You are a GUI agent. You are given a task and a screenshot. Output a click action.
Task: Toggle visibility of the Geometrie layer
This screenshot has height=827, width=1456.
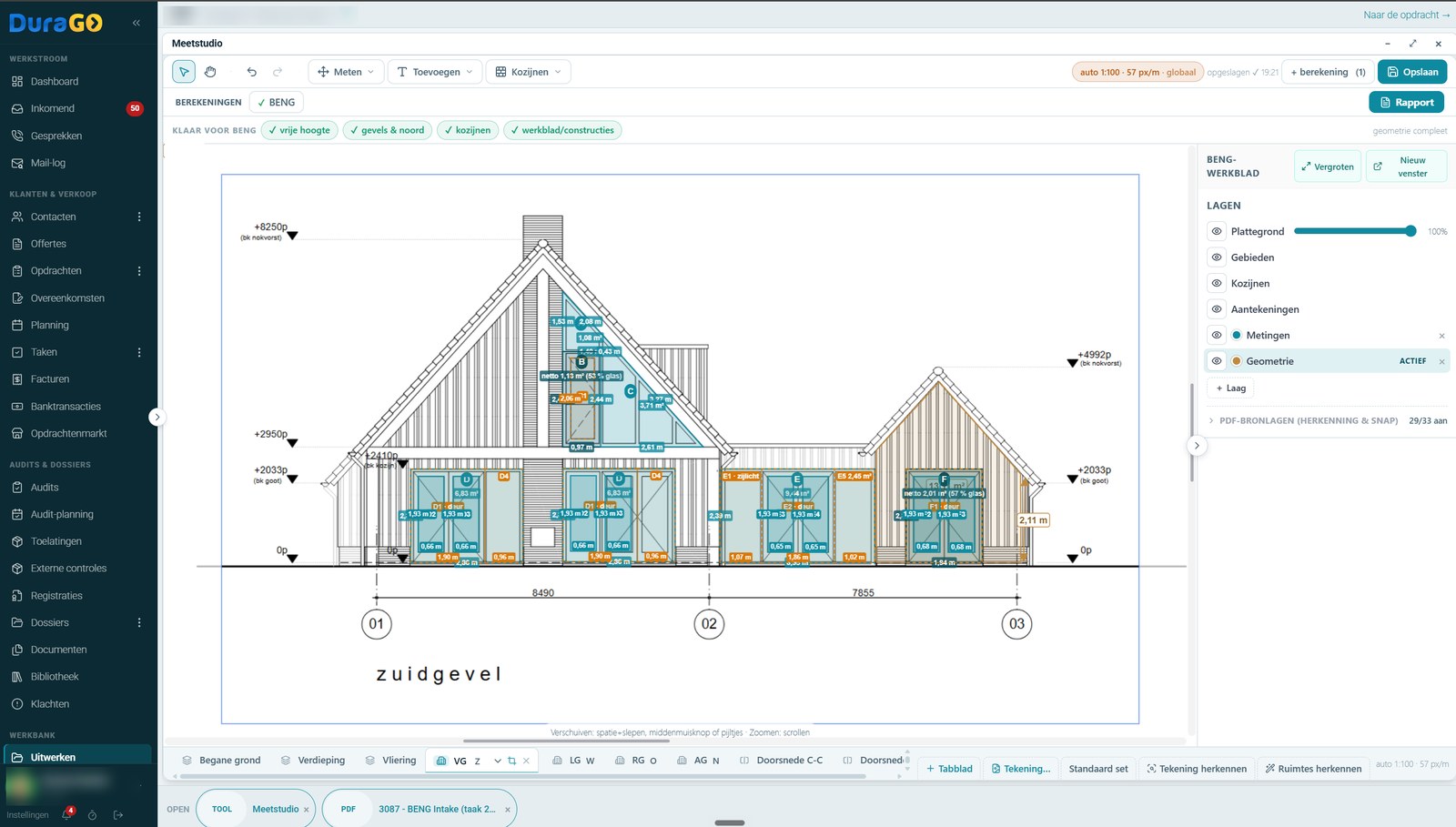[x=1217, y=361]
